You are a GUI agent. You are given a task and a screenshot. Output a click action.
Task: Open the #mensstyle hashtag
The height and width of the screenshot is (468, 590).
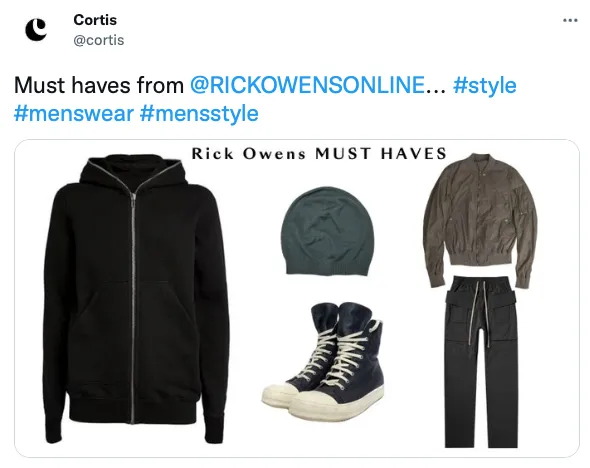[x=199, y=114]
